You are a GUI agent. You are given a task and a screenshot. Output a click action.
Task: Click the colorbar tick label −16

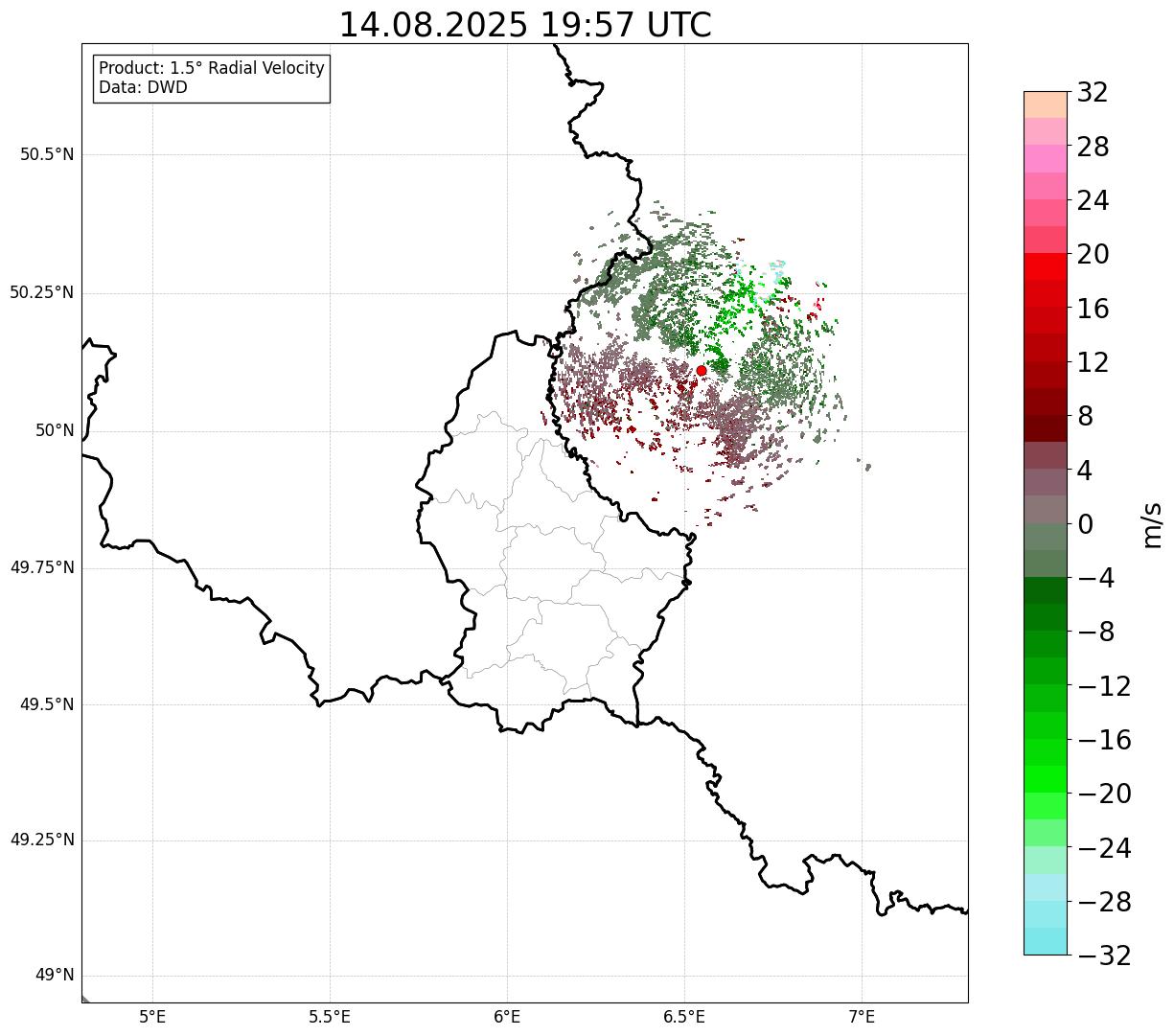pos(1104,740)
